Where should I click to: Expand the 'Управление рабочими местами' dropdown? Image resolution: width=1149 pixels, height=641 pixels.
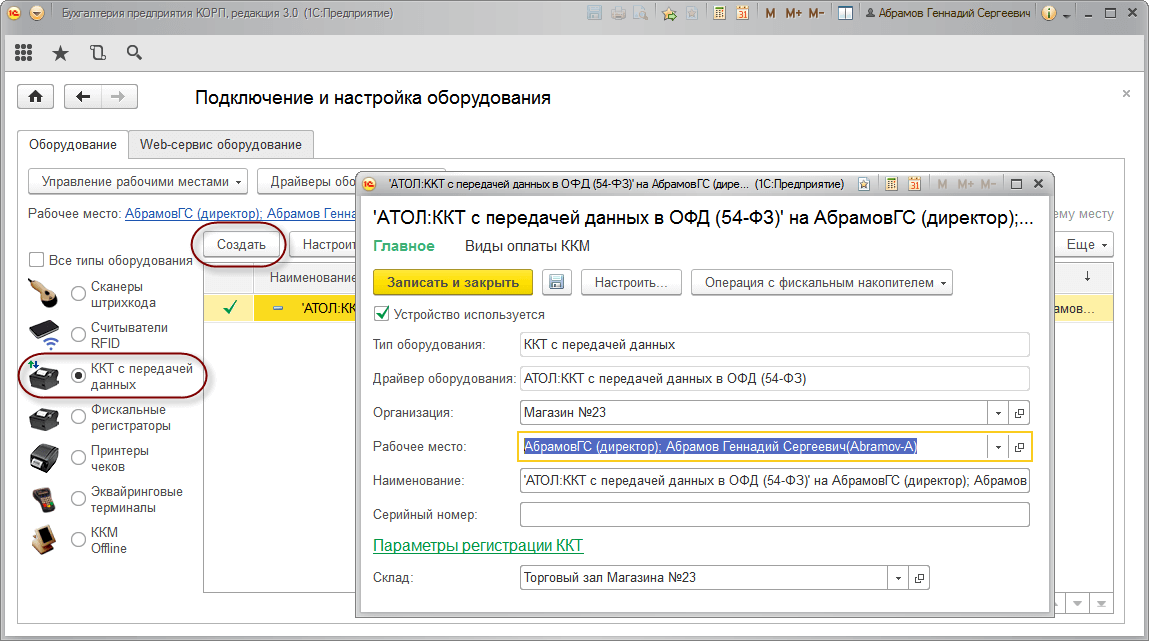(x=138, y=181)
